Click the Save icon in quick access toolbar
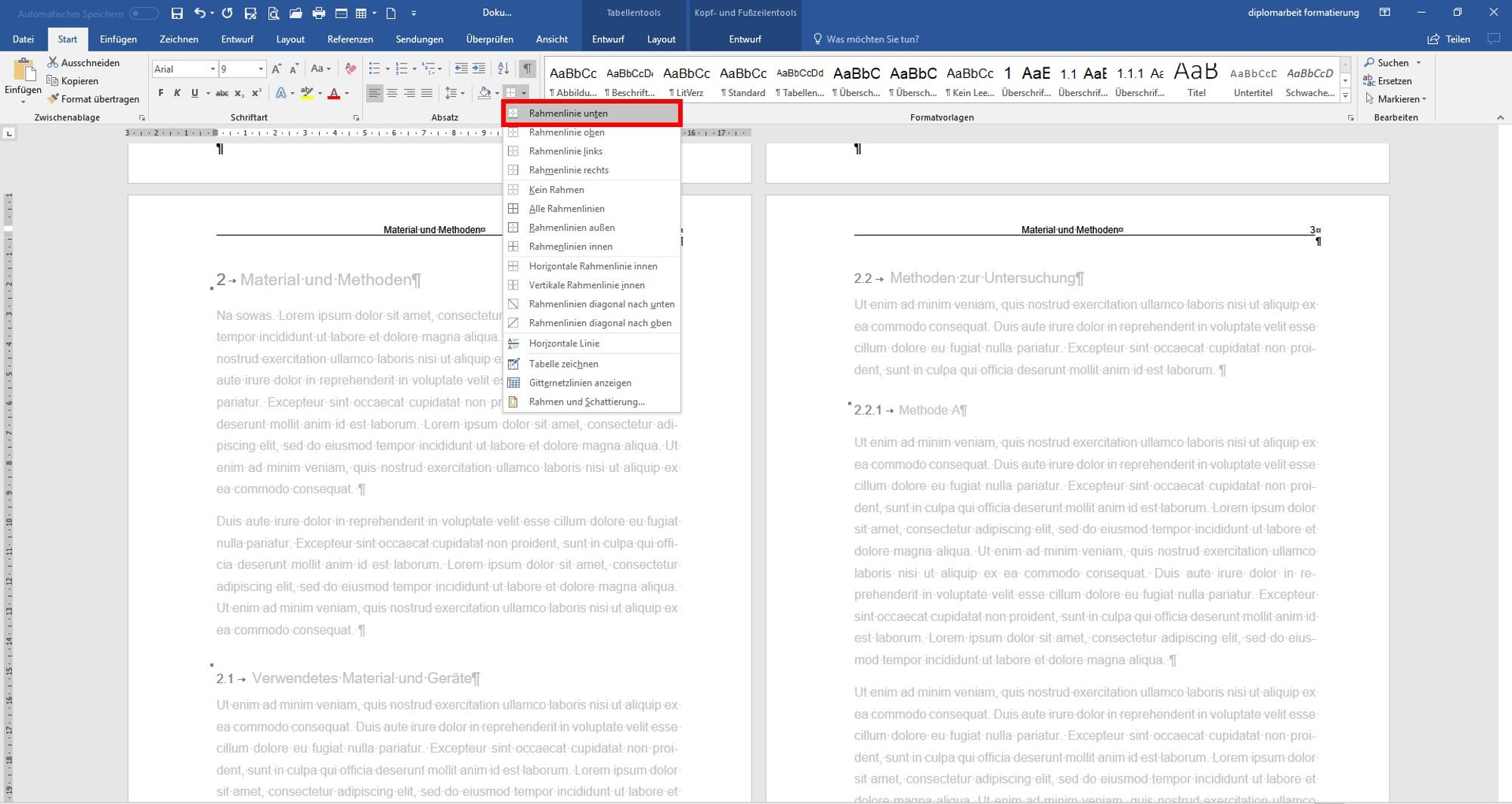1512x804 pixels. click(177, 13)
